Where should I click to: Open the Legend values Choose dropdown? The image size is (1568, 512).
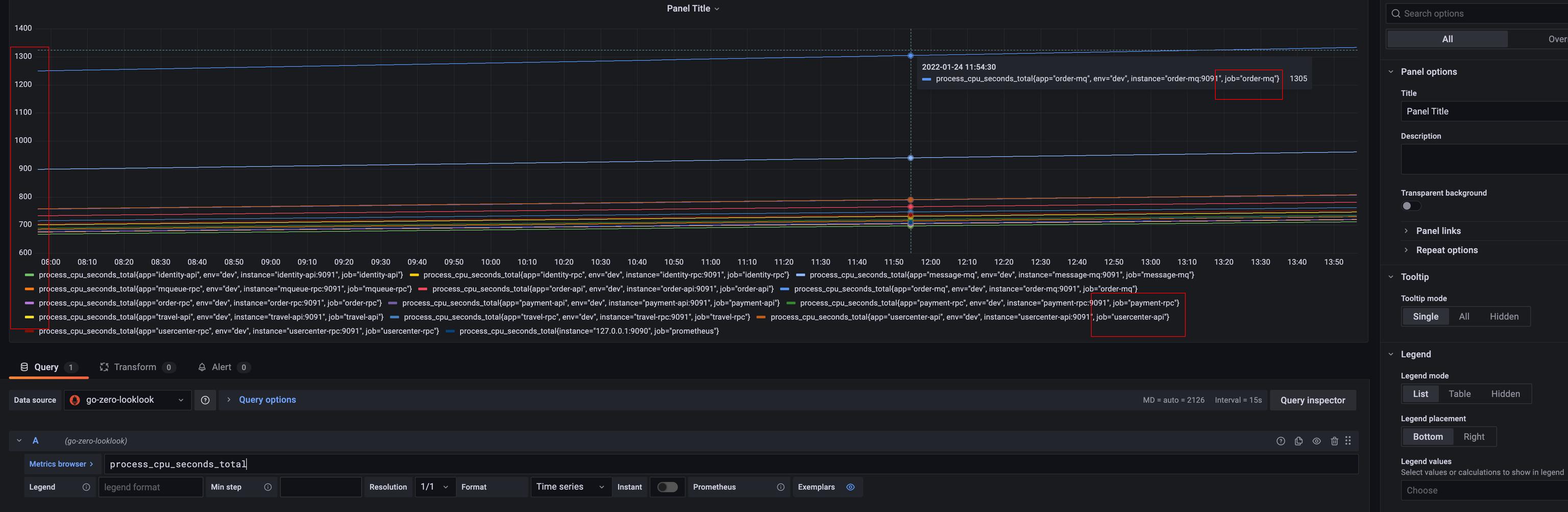tap(1484, 491)
